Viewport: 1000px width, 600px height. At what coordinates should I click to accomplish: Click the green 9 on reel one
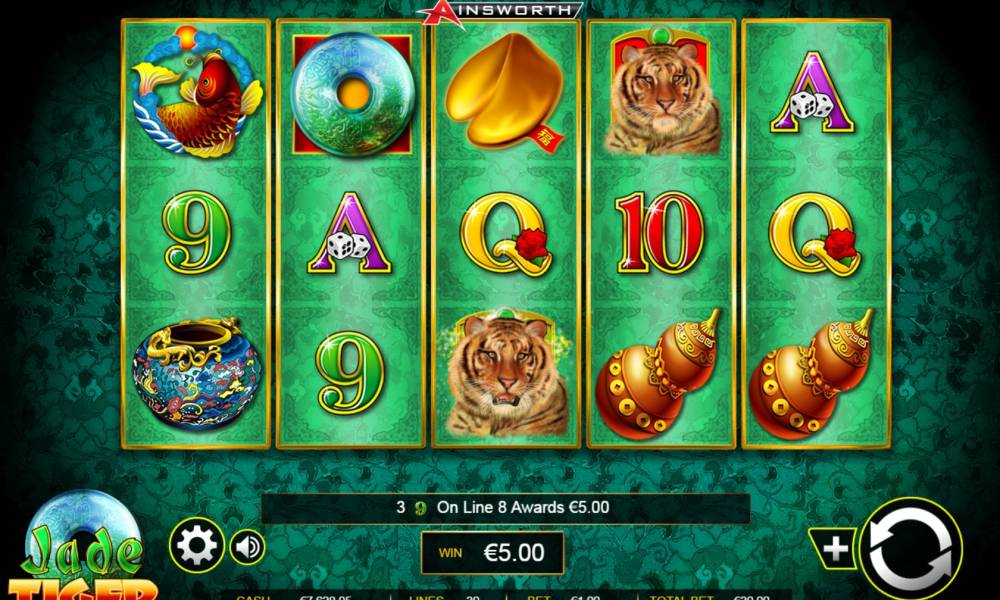(196, 232)
